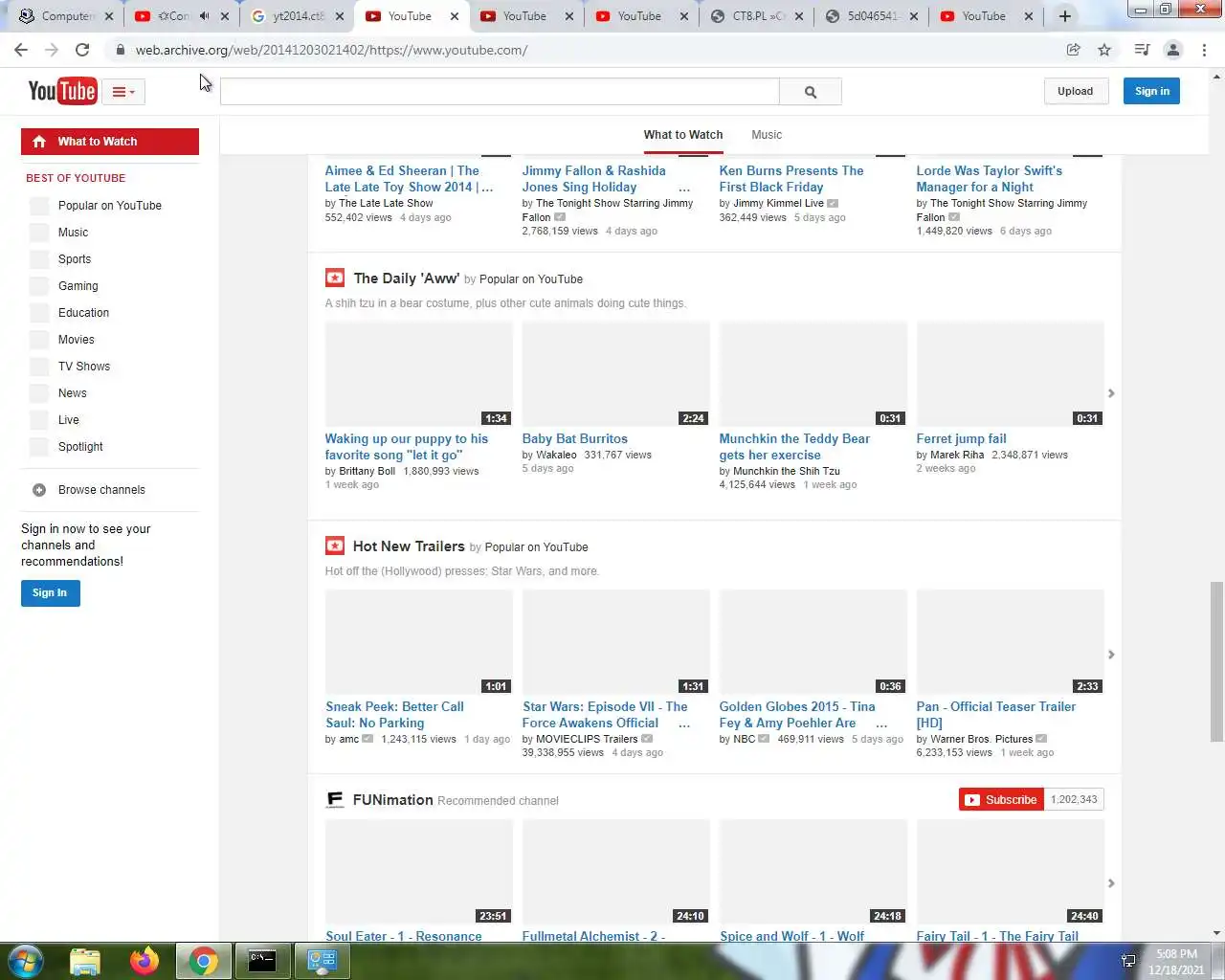Image resolution: width=1225 pixels, height=980 pixels.
Task: Switch to the CT8.PL tab
Action: [x=756, y=16]
